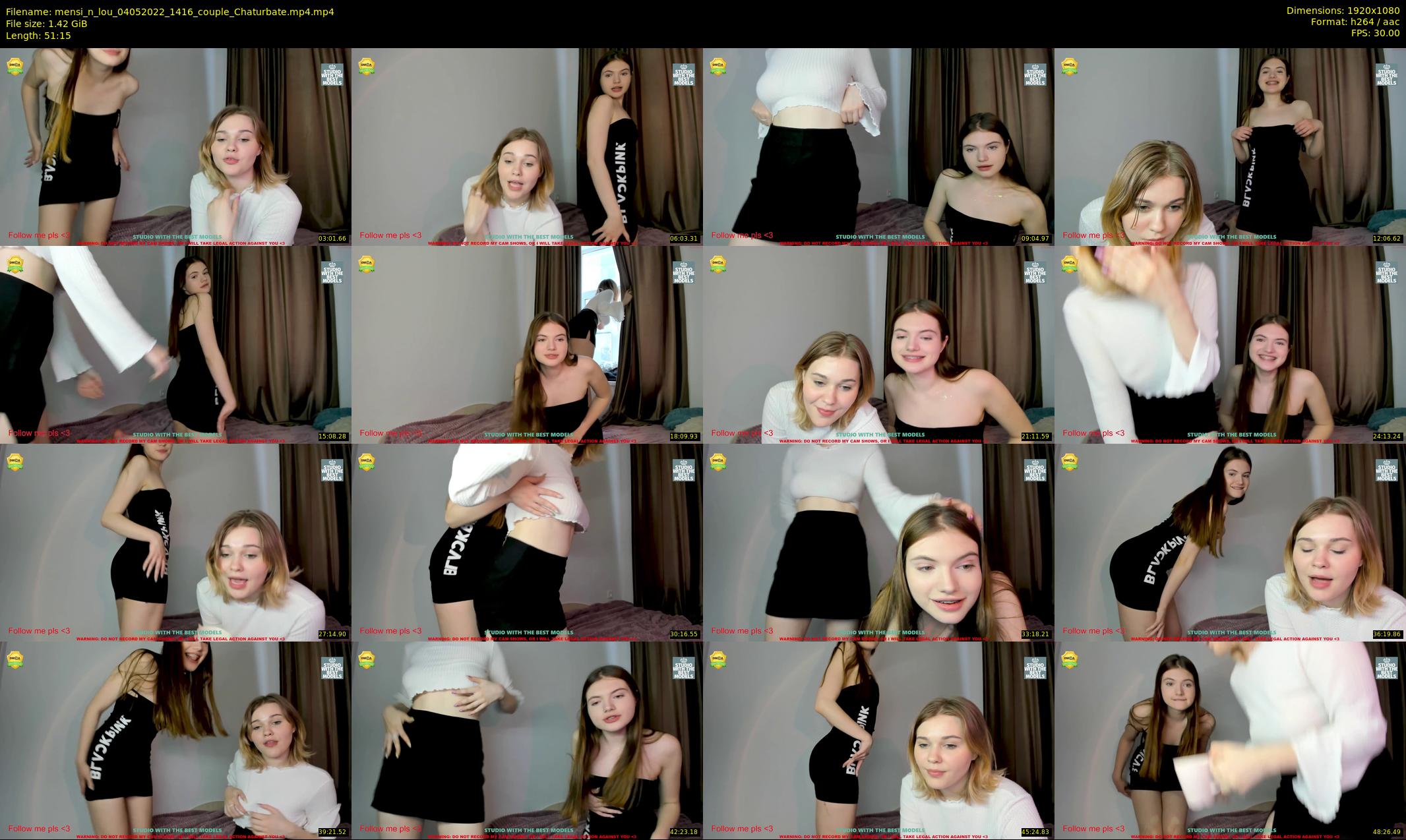1406x840 pixels.
Task: Open the thumbnail timestamped 15:08.28
Action: [x=175, y=344]
